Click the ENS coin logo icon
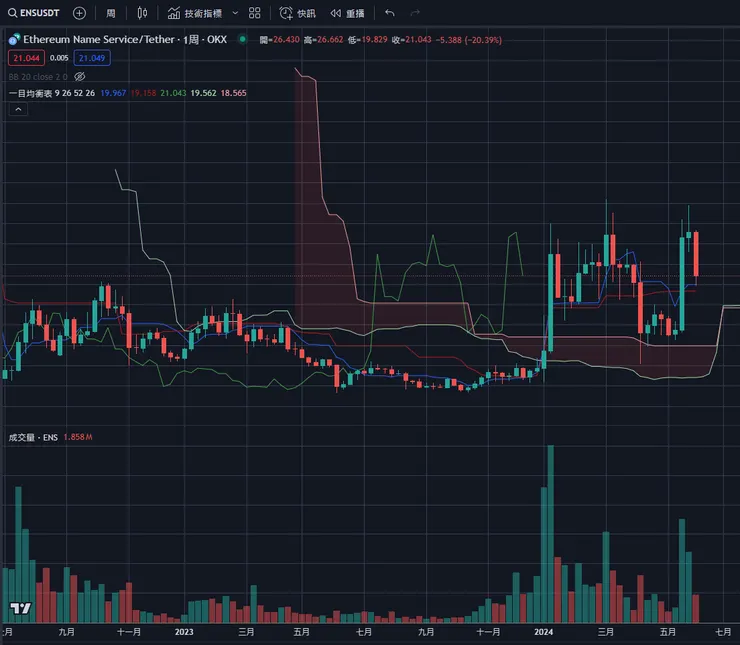 click(x=14, y=40)
